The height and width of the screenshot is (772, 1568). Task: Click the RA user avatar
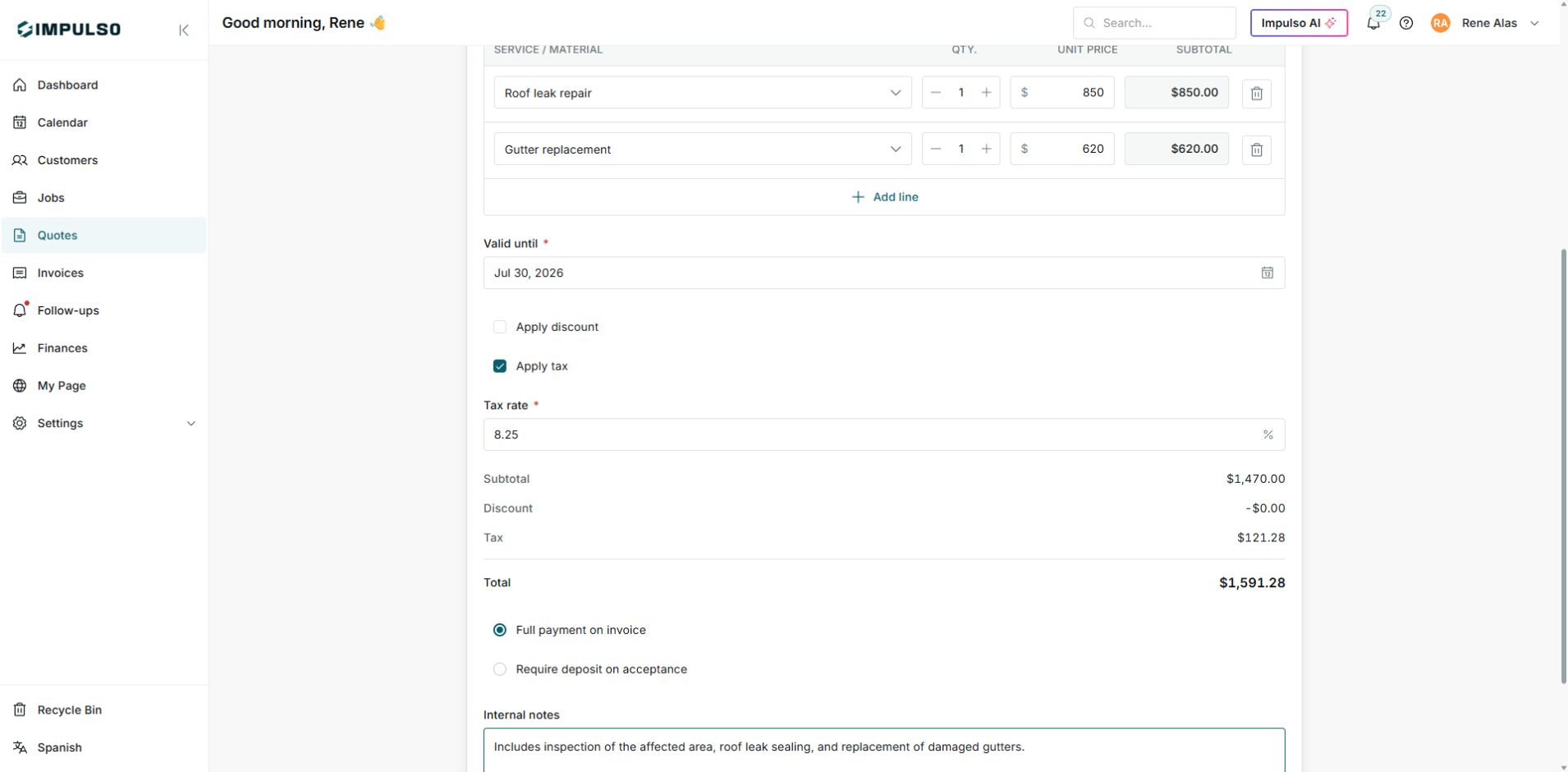pyautogui.click(x=1440, y=23)
